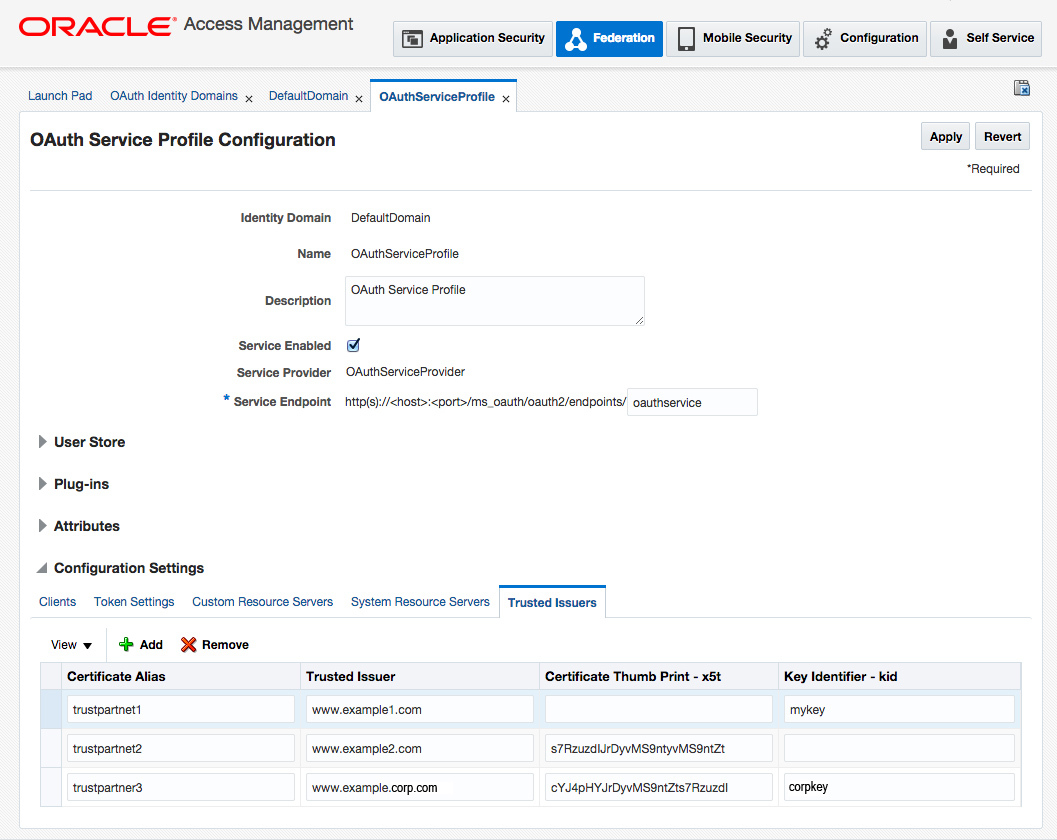Select the Trusted Issuers sub-tab

point(552,602)
